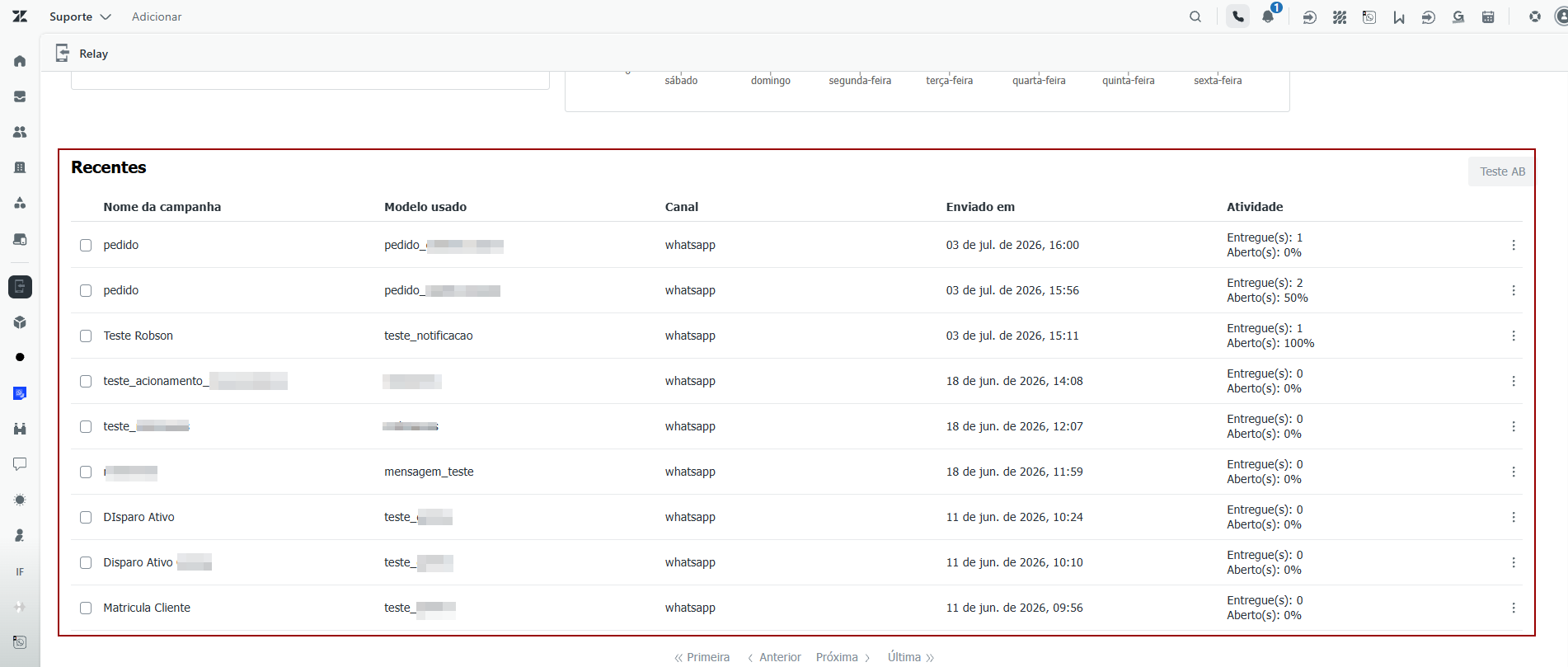Open the teste_acionamento row options menu
This screenshot has width=1568, height=667.
(1514, 381)
